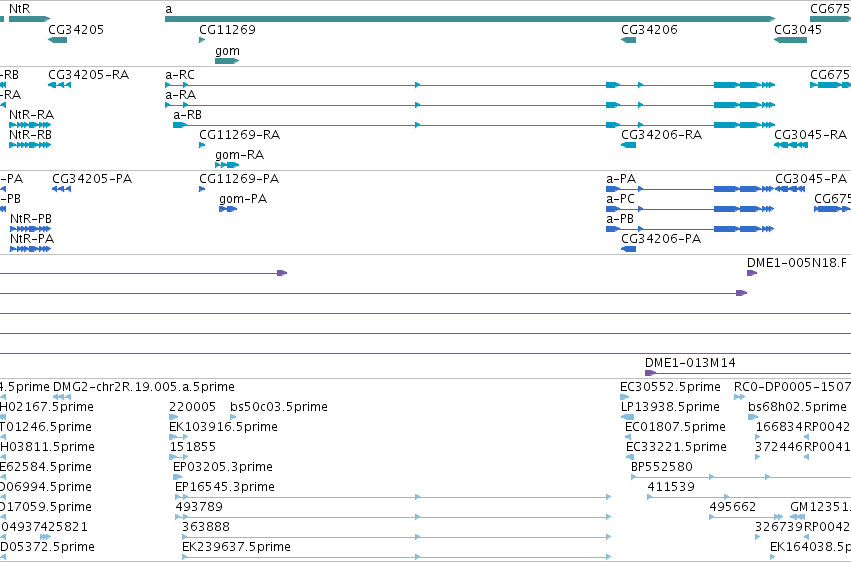Image resolution: width=851 pixels, height=562 pixels.
Task: Click the a-PC protein label
Action: (620, 199)
